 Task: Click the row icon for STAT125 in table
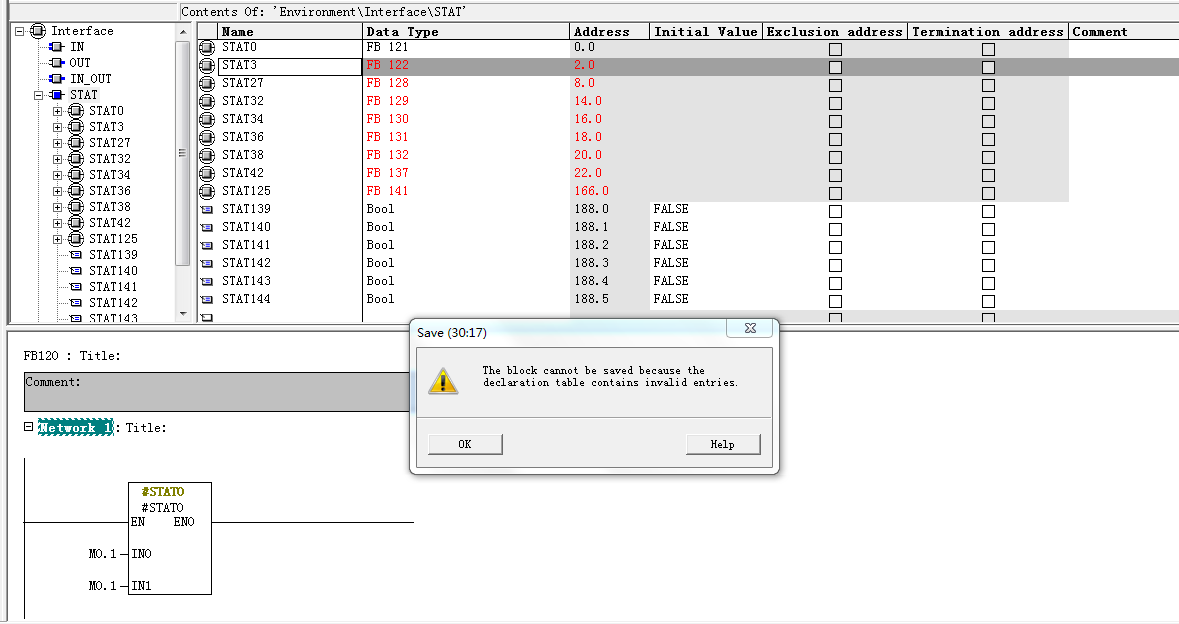click(207, 191)
